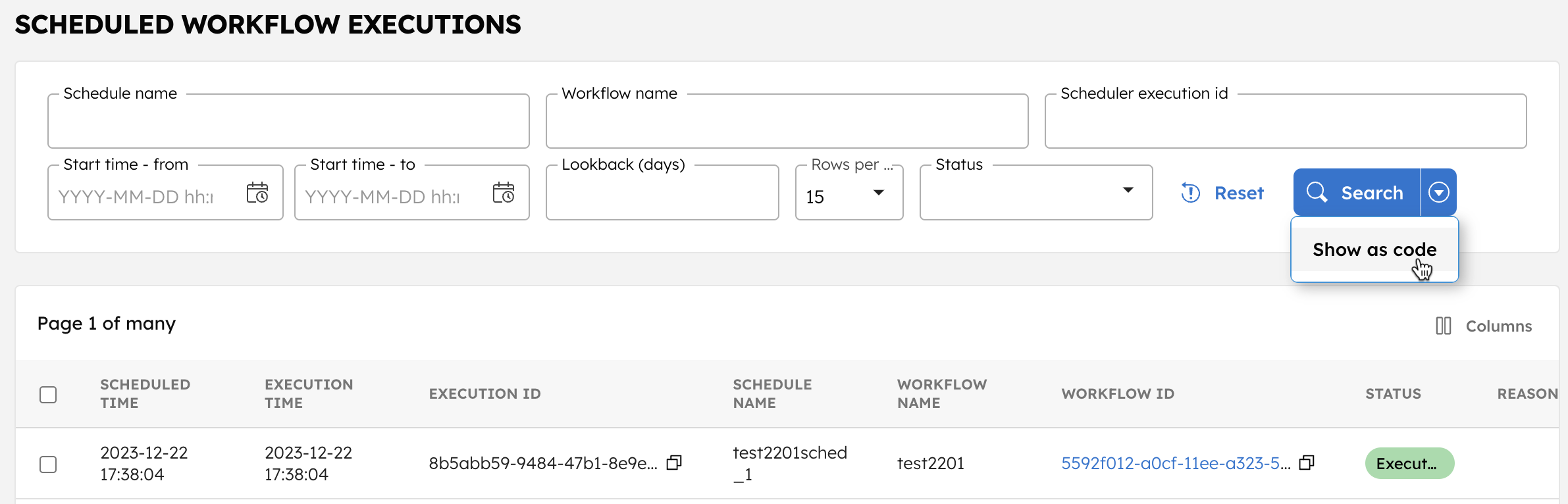Click the STATUS column header

pyautogui.click(x=1394, y=393)
